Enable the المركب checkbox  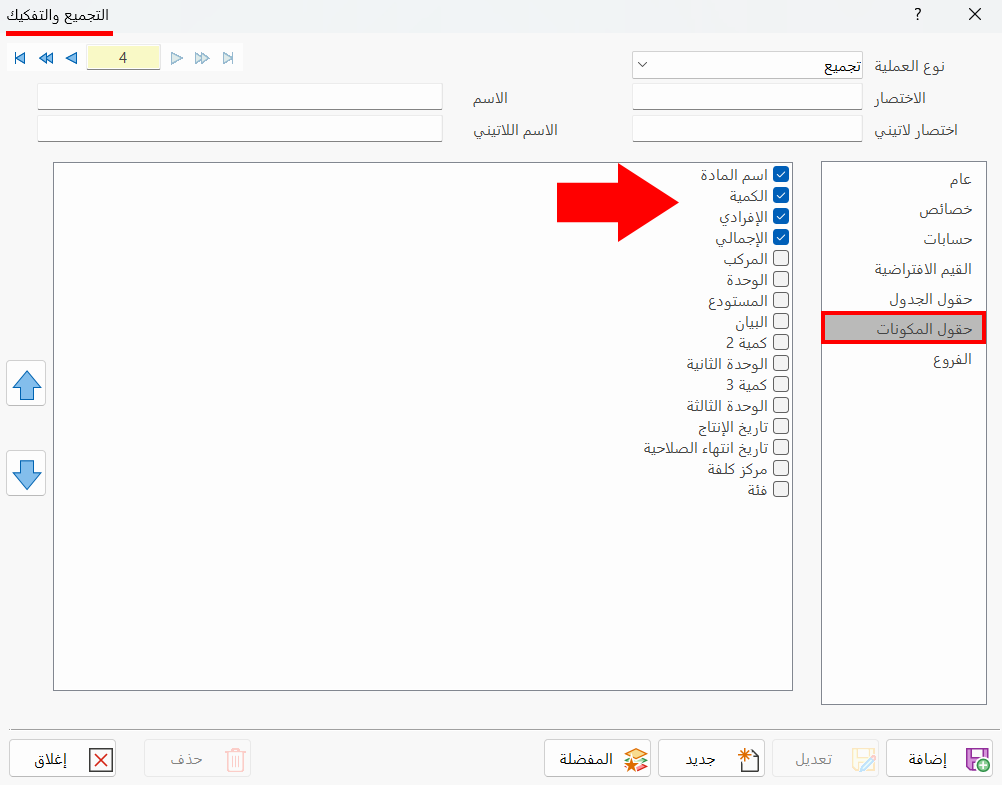[x=781, y=258]
